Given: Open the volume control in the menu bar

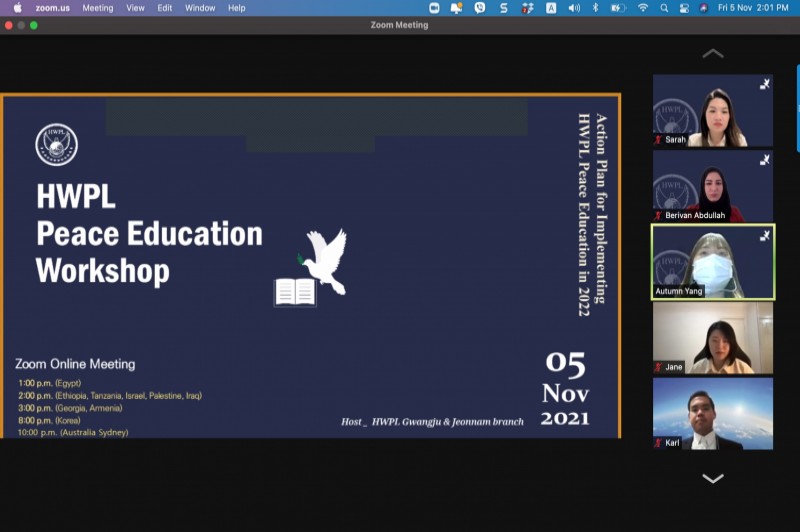Looking at the screenshot, I should [x=574, y=8].
